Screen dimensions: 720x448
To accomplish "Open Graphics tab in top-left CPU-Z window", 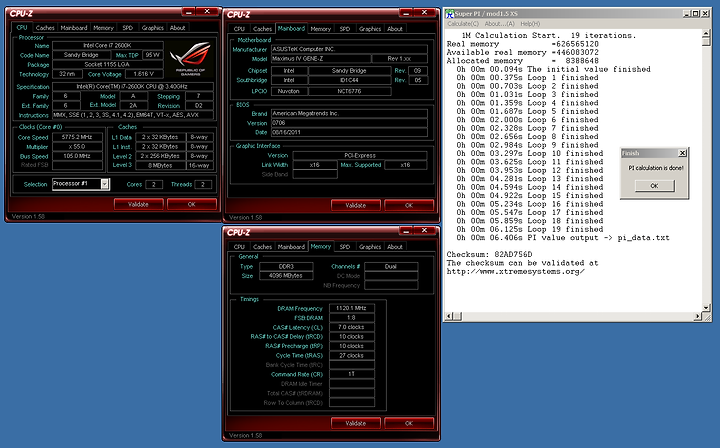I will (x=153, y=28).
